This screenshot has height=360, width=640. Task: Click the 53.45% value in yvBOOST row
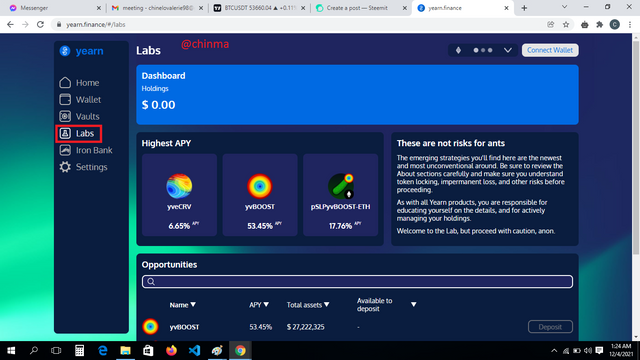260,327
